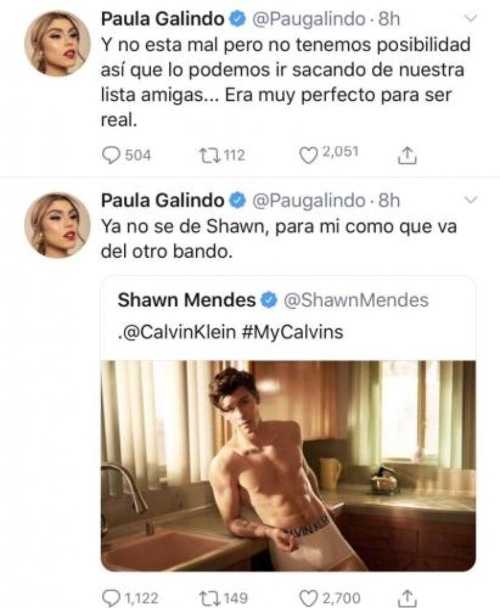
Task: Visit @Paugalindo handle on second tweet
Action: coord(308,201)
